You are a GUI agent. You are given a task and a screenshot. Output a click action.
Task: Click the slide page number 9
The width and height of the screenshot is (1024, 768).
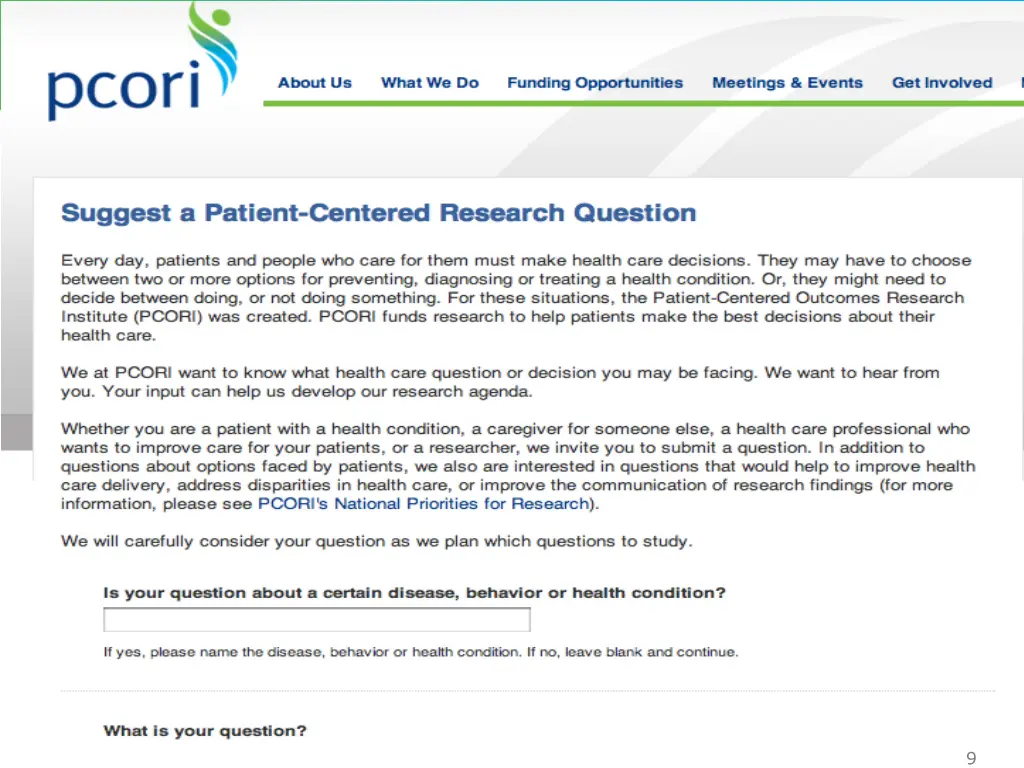(x=971, y=758)
